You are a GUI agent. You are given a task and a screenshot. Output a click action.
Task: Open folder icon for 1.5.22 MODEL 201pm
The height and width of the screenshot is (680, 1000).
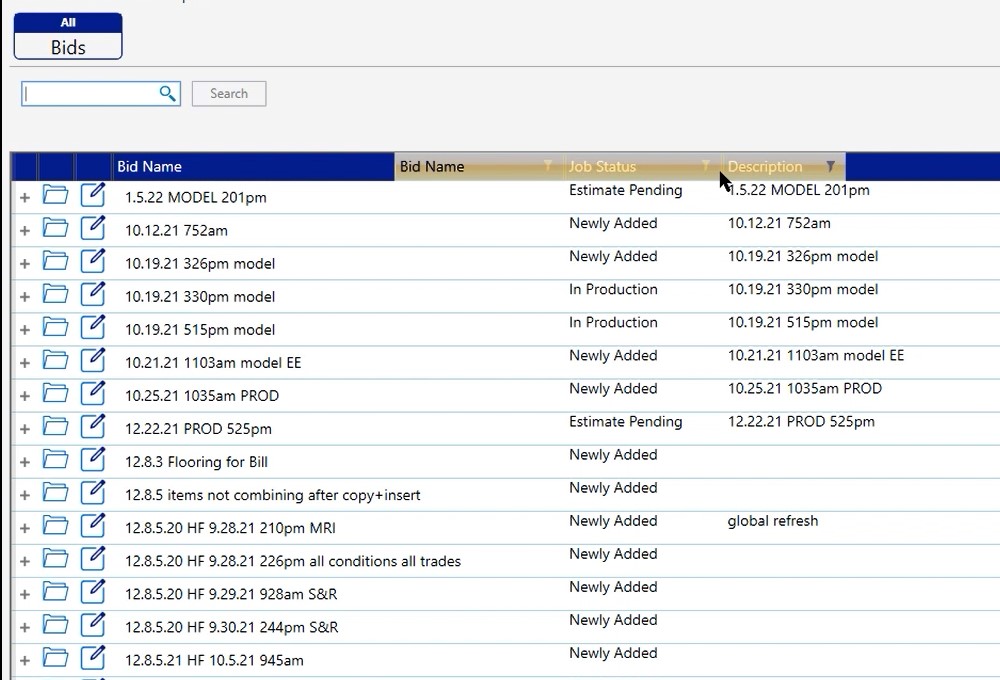click(55, 197)
